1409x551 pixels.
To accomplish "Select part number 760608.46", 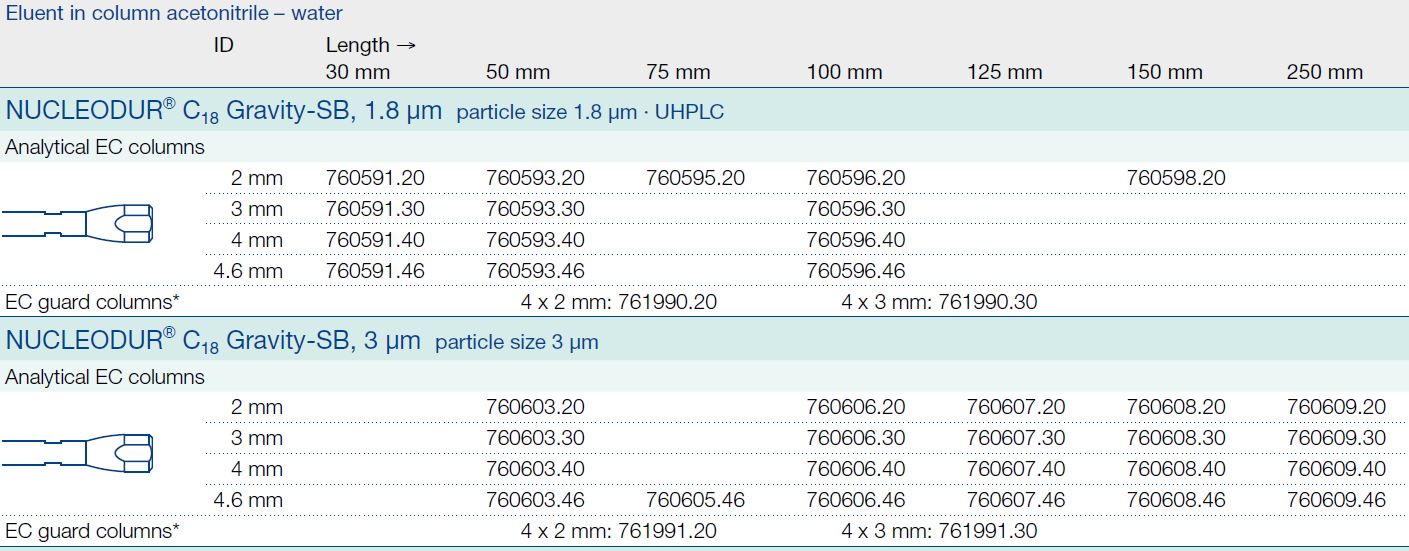I will [x=1175, y=500].
